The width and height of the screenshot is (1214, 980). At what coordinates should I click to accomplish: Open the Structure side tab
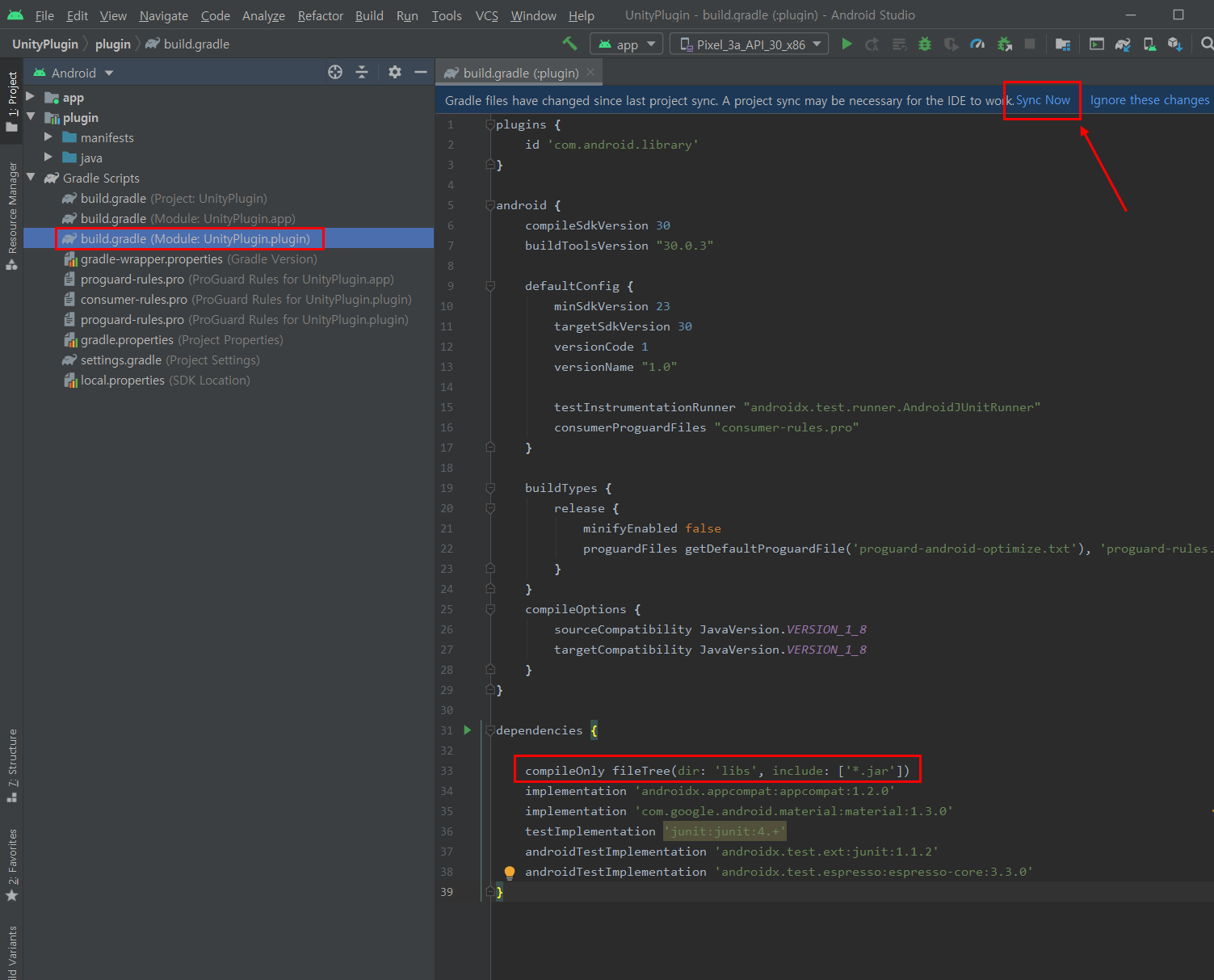click(11, 764)
